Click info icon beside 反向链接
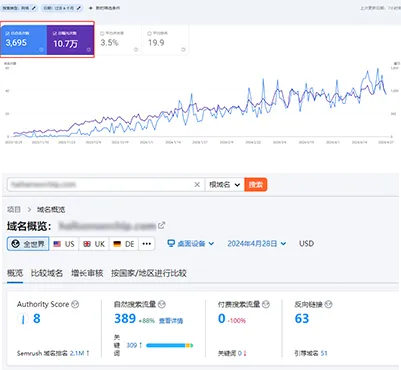The image size is (401, 370). (x=328, y=304)
